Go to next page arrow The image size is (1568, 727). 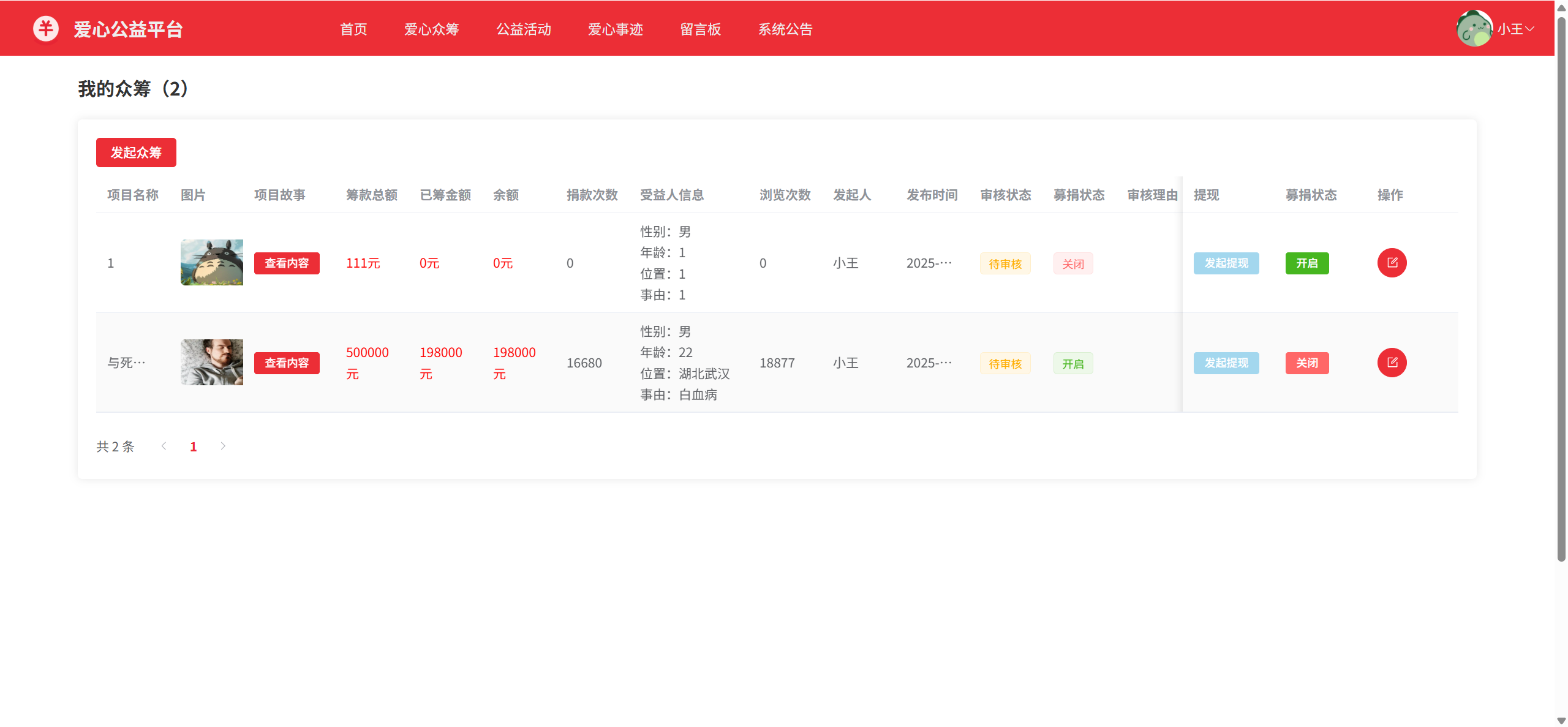tap(223, 446)
